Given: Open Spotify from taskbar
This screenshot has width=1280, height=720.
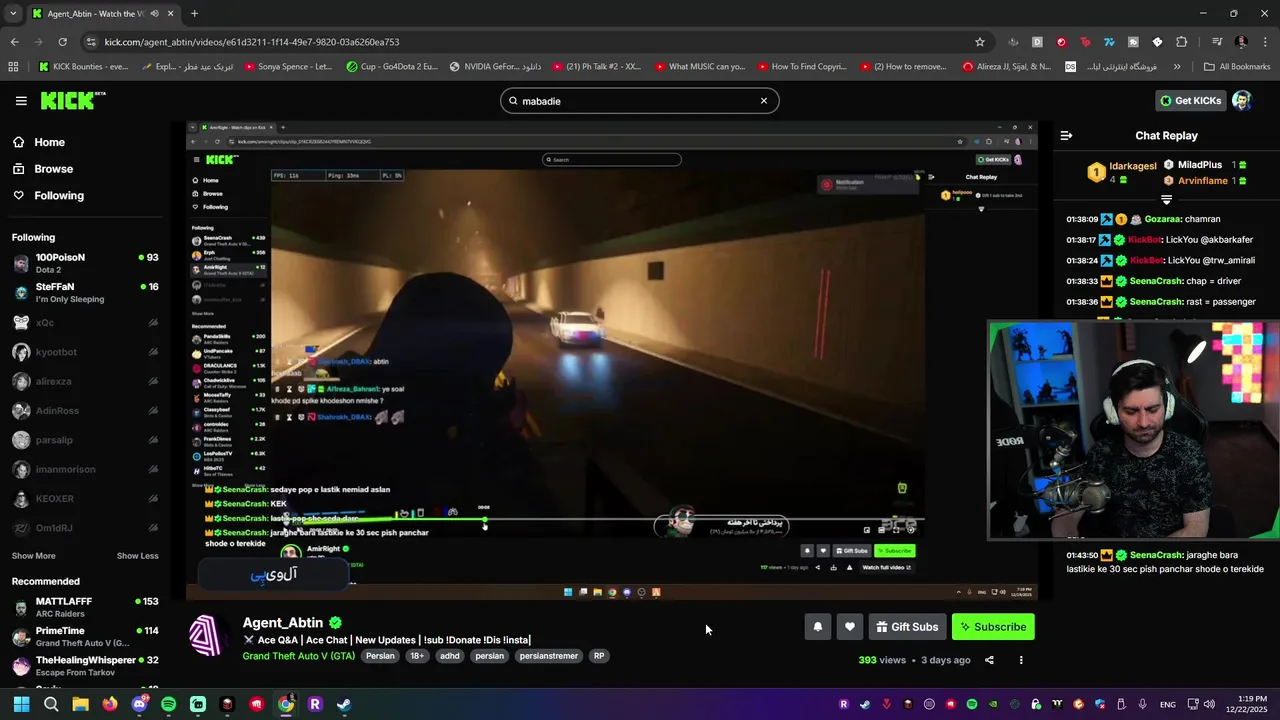Looking at the screenshot, I should [x=168, y=704].
